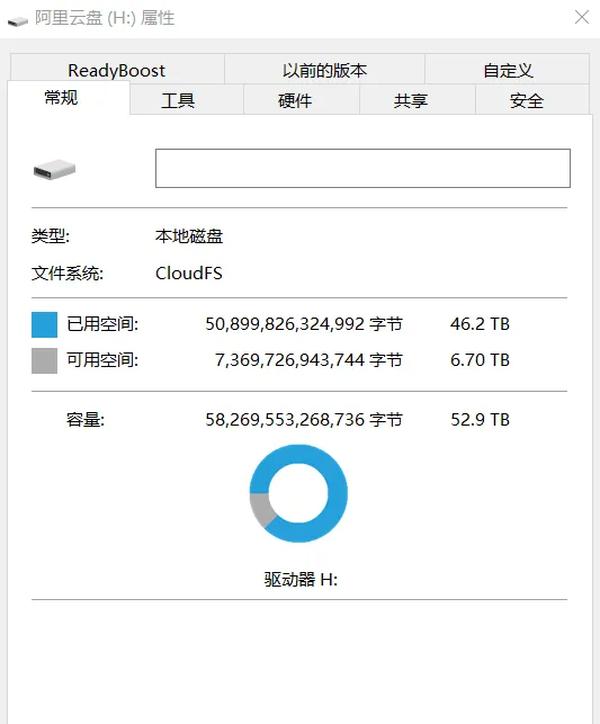Click the 52.9 TB value
Image resolution: width=600 pixels, height=724 pixels.
tap(480, 420)
